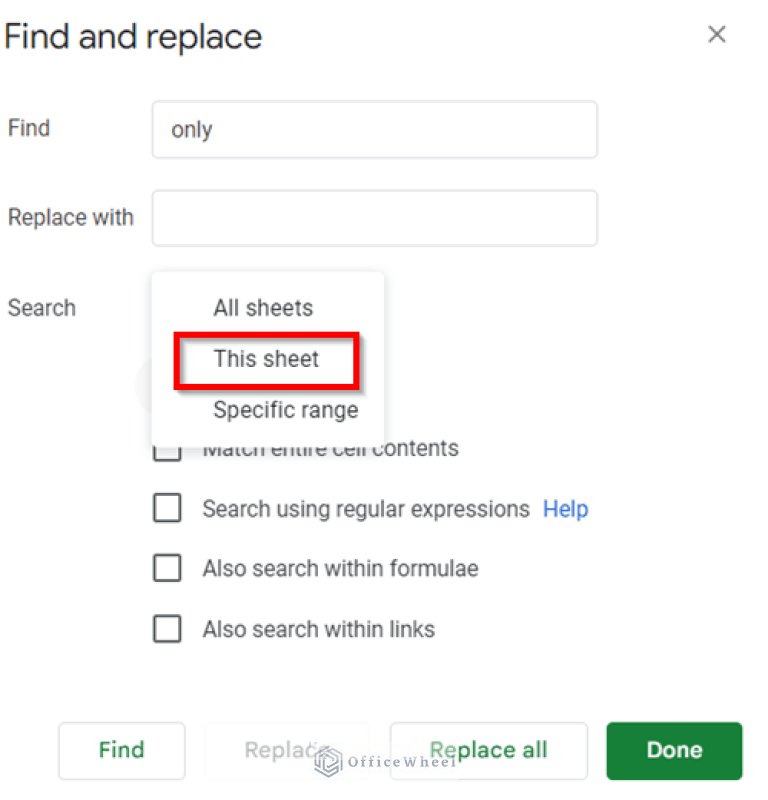Viewport: 768px width, 800px height.
Task: Click the Find button
Action: click(x=121, y=750)
